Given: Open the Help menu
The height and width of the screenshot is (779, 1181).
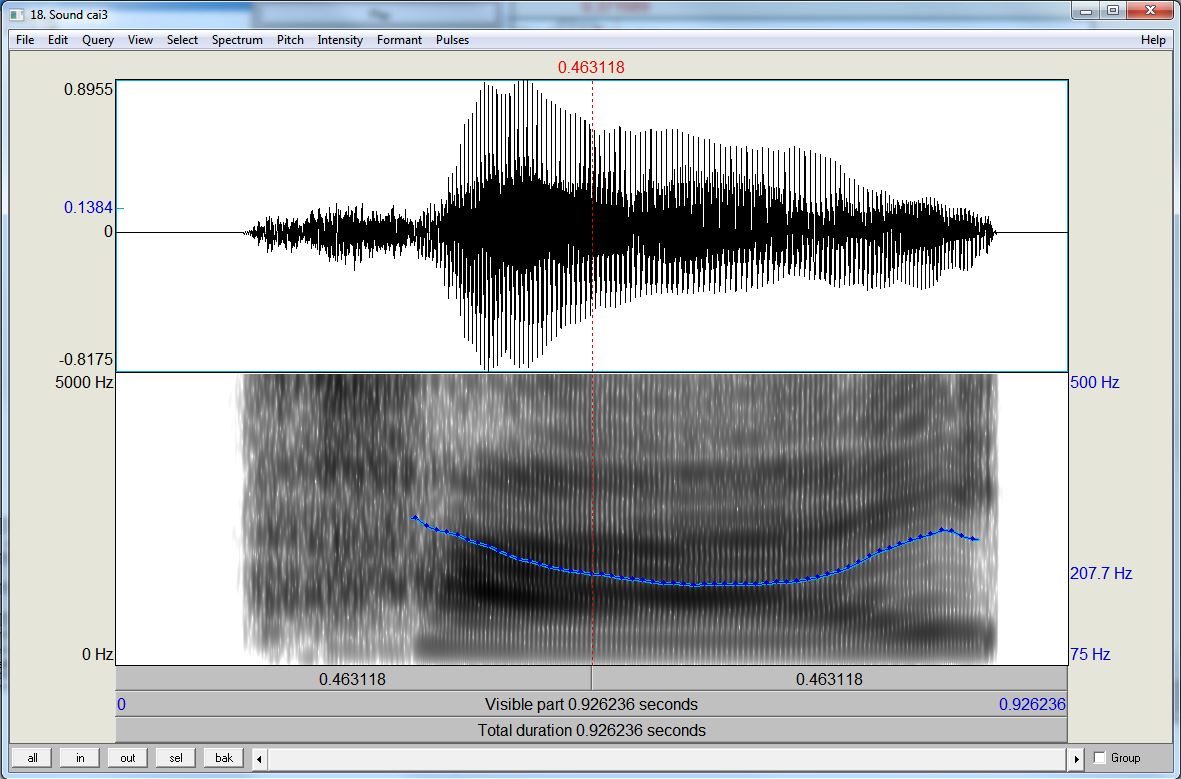Looking at the screenshot, I should pos(1153,40).
